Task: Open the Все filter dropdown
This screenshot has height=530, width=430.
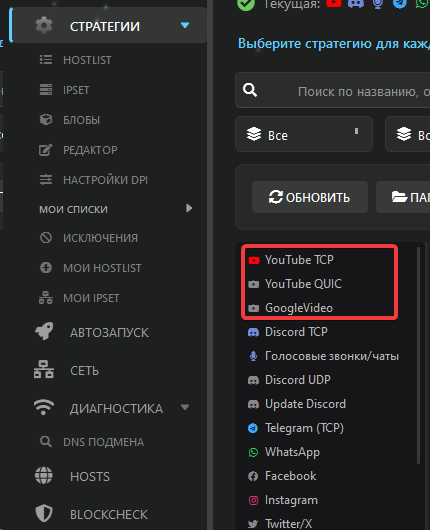Action: pyautogui.click(x=304, y=134)
